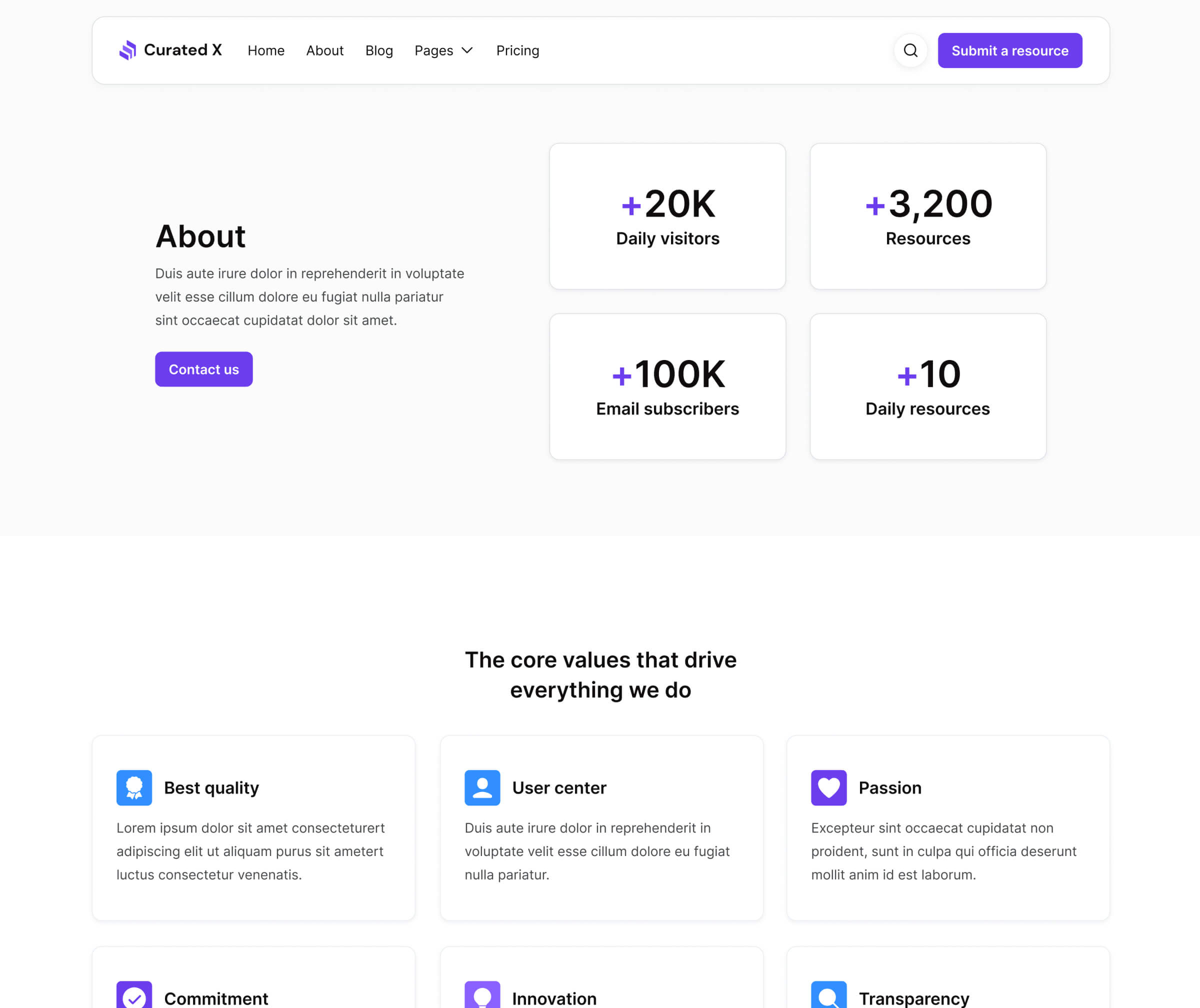Click the Best quality ribbon badge icon
This screenshot has height=1008, width=1200.
point(134,787)
